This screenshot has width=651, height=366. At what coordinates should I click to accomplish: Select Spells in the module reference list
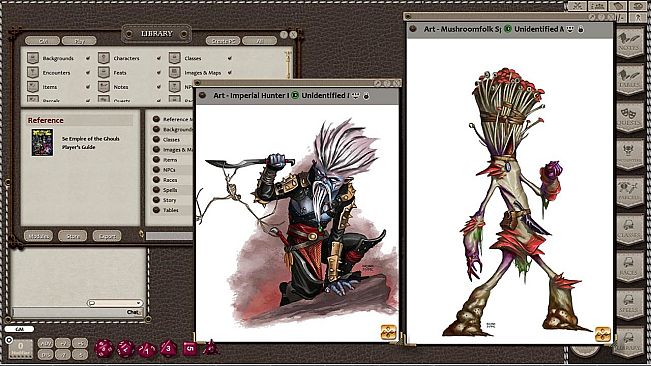pyautogui.click(x=170, y=190)
